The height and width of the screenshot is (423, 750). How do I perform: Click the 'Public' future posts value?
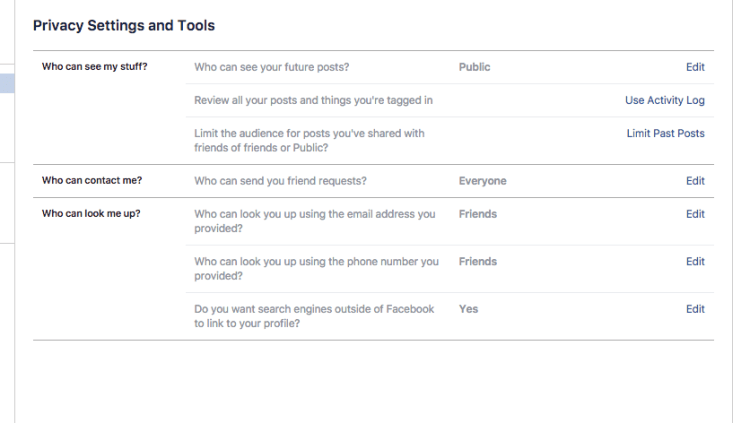474,67
